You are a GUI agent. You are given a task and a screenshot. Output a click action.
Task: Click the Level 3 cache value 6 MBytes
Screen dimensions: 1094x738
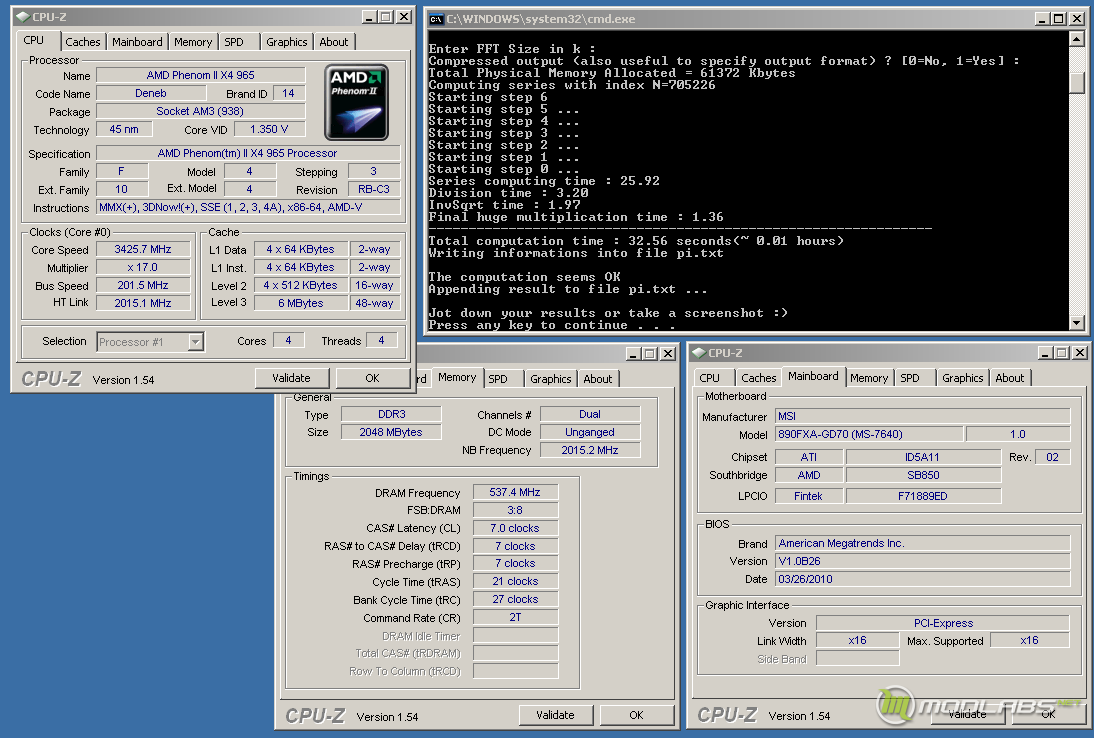pos(301,303)
